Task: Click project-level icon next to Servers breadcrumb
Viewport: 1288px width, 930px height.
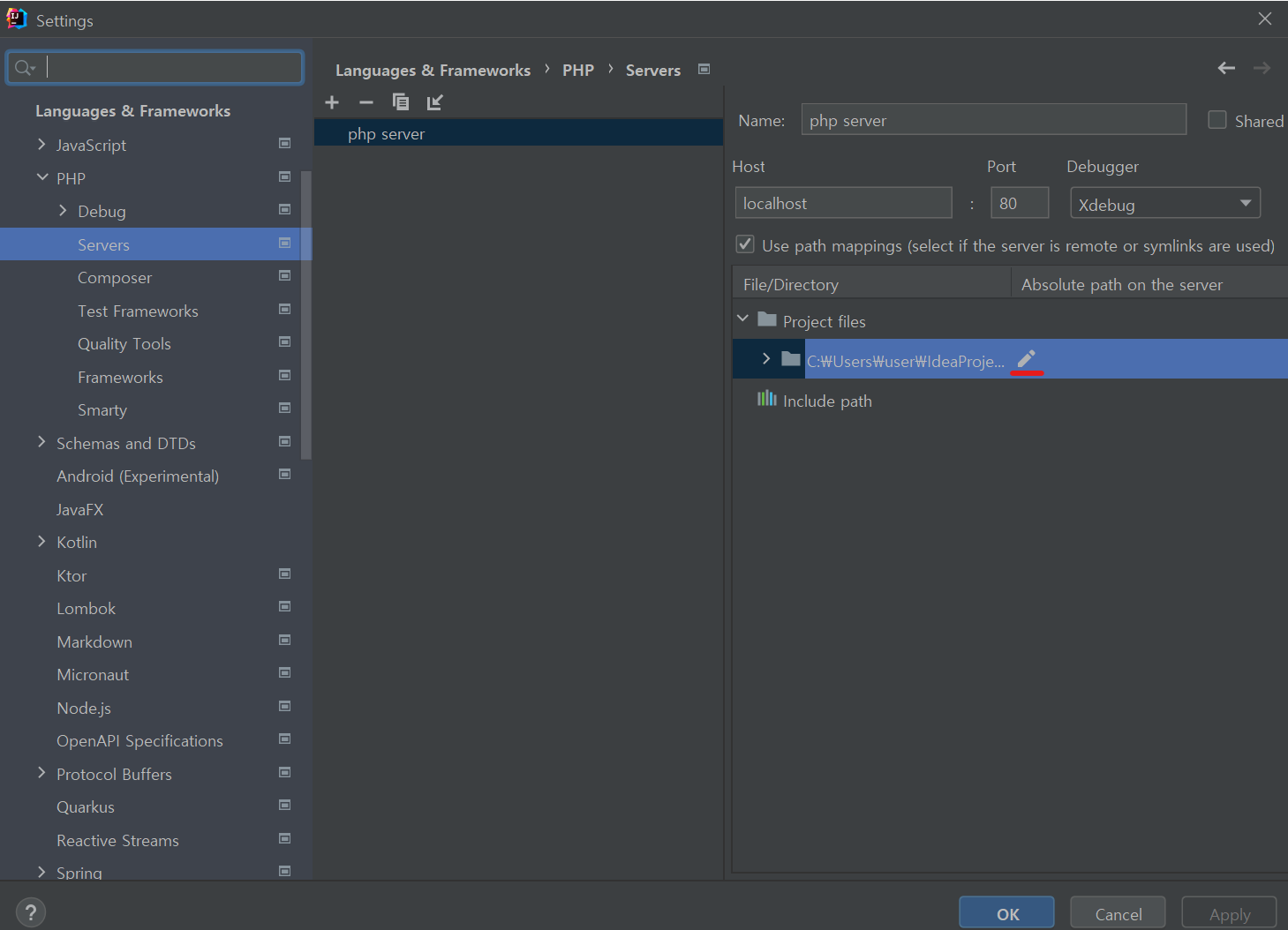Action: (x=704, y=69)
